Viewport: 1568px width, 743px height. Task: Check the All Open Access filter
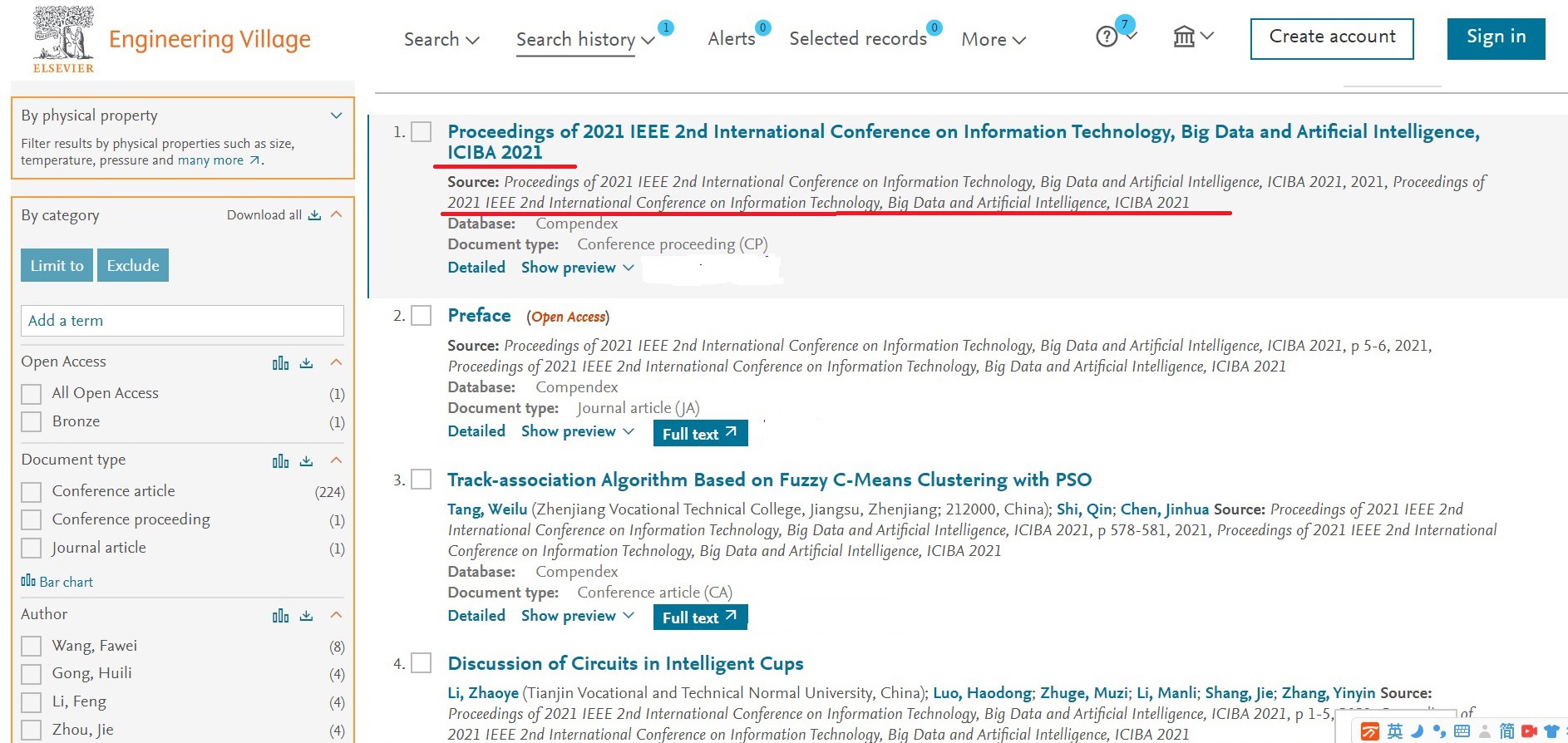[31, 394]
